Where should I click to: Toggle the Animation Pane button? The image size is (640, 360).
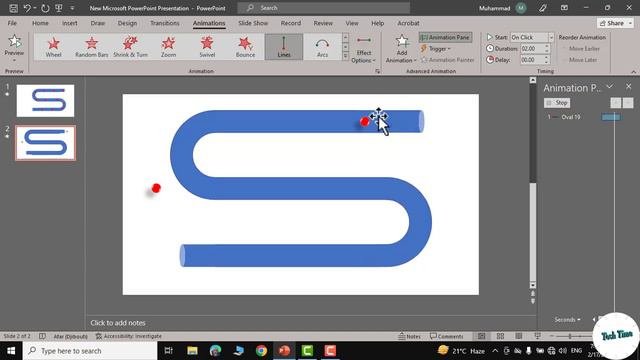(x=445, y=37)
